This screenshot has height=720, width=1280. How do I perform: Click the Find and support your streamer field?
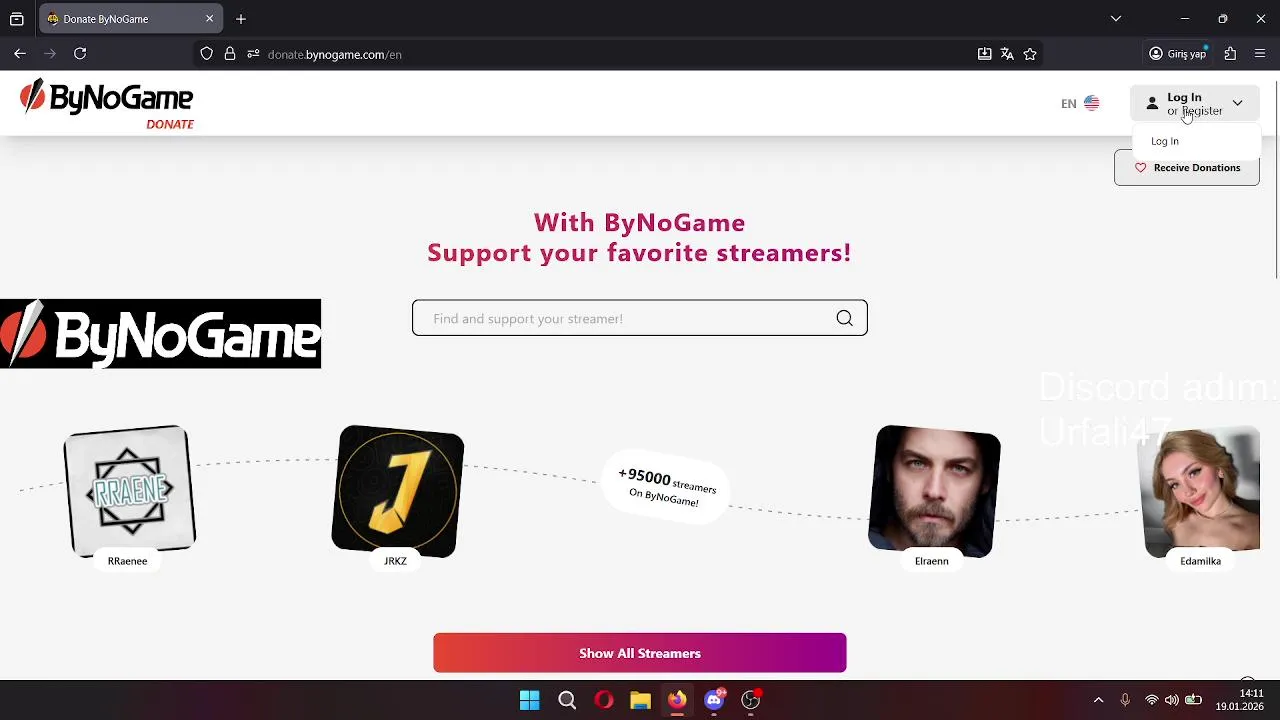click(640, 318)
